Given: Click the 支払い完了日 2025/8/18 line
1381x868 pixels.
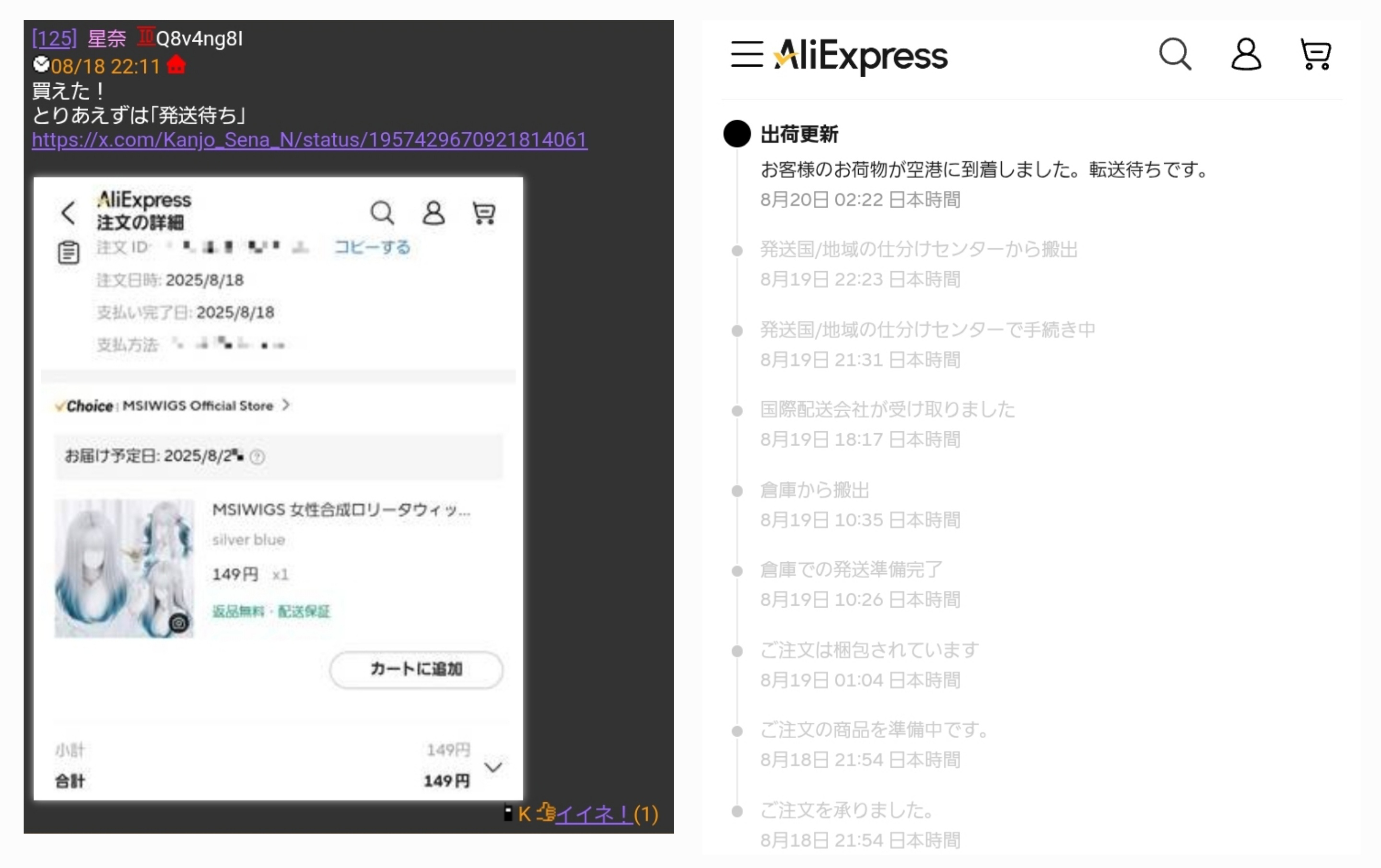Looking at the screenshot, I should 185,312.
